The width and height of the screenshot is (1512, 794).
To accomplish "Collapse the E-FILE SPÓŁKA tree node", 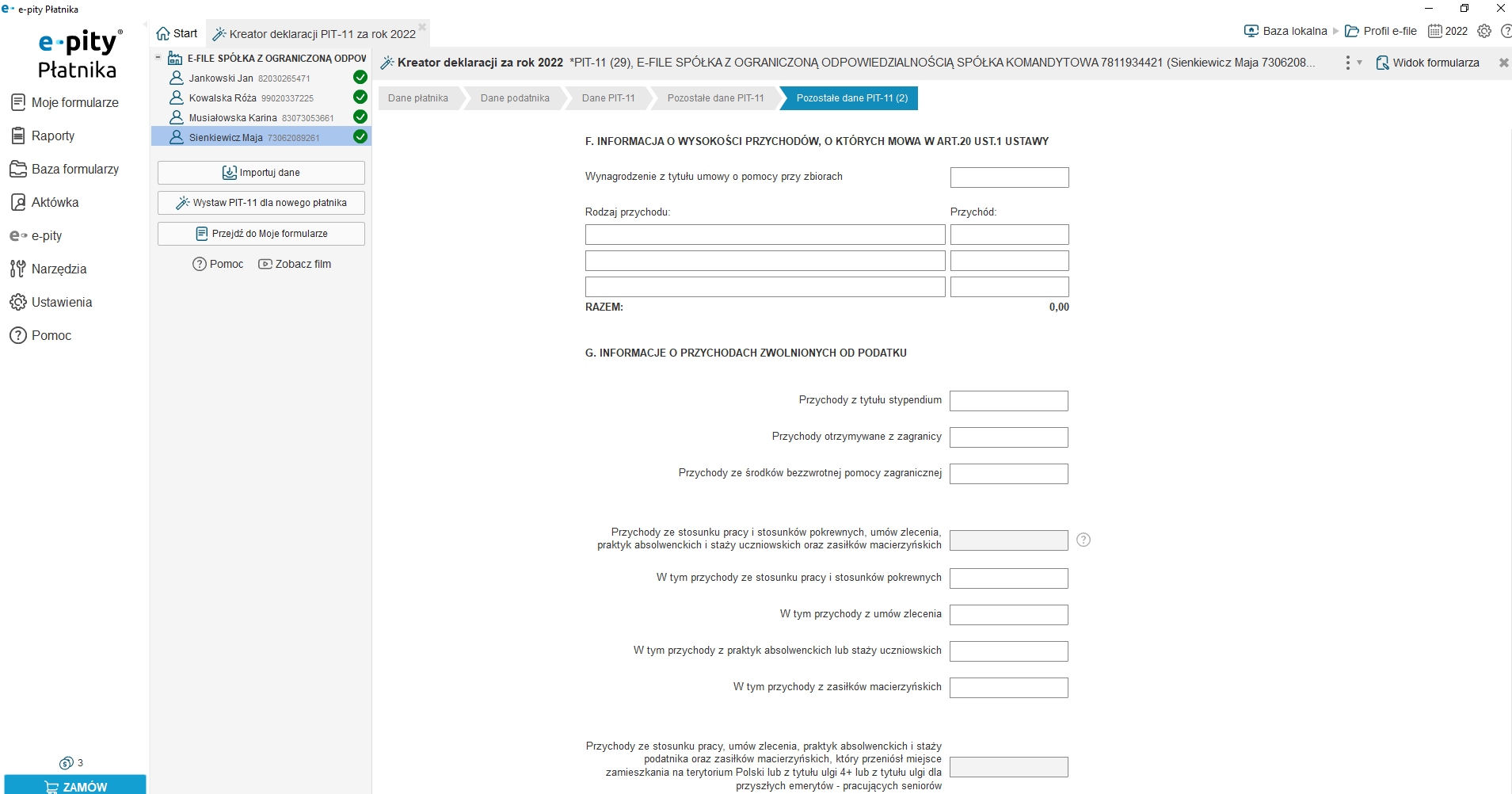I will pyautogui.click(x=158, y=57).
